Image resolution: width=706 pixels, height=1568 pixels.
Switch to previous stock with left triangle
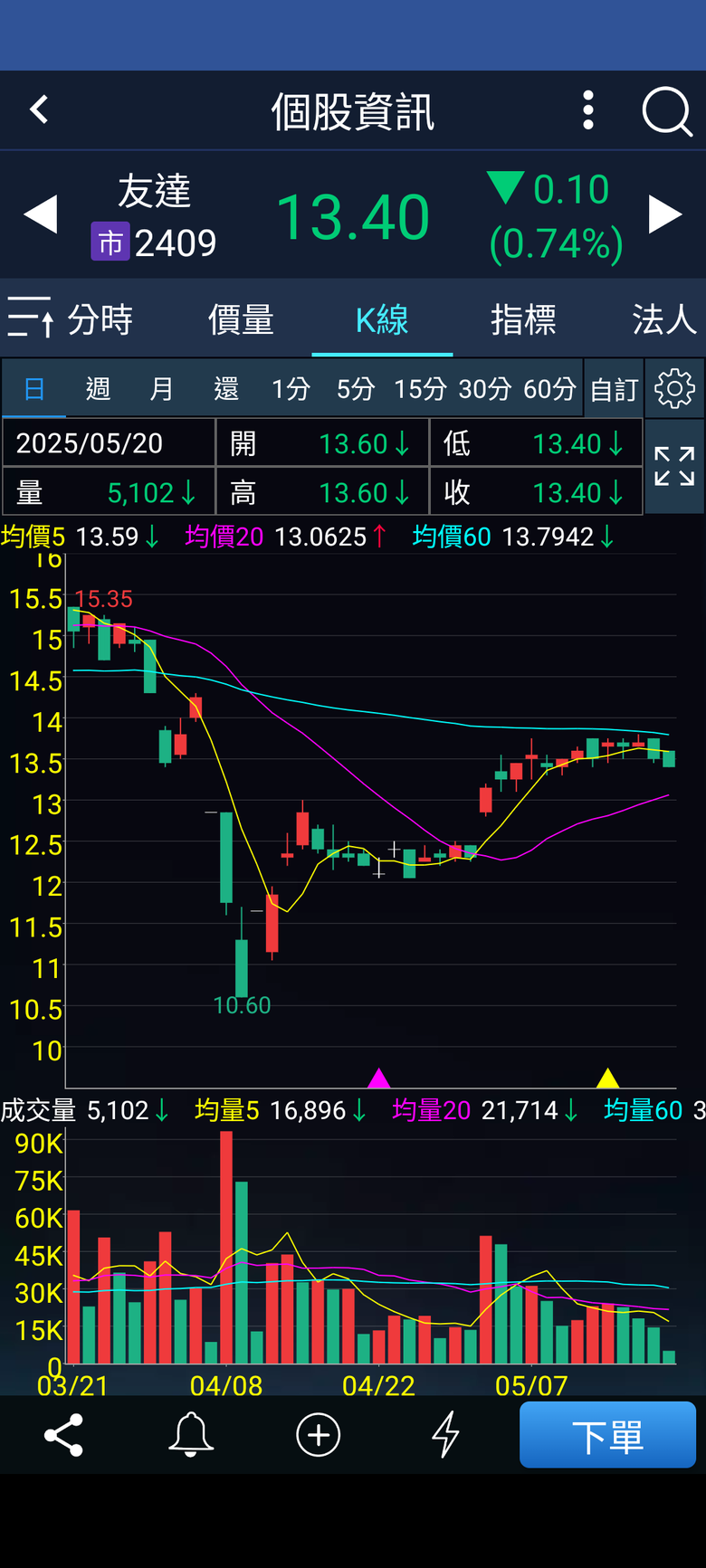click(41, 215)
